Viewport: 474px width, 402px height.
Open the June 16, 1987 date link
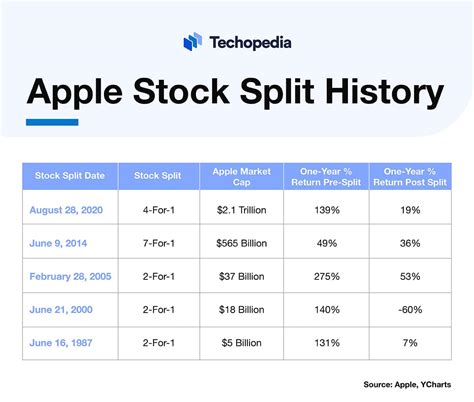pos(61,343)
